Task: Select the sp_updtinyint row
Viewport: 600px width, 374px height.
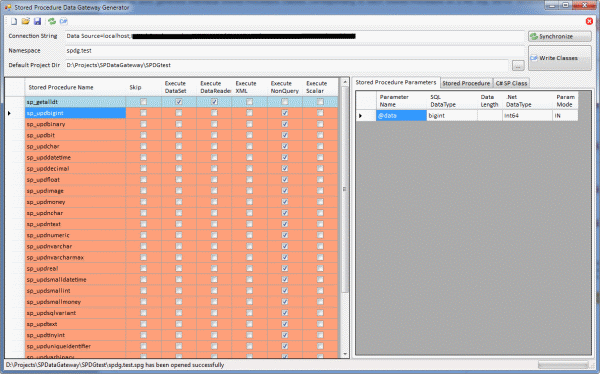Action: click(x=75, y=335)
